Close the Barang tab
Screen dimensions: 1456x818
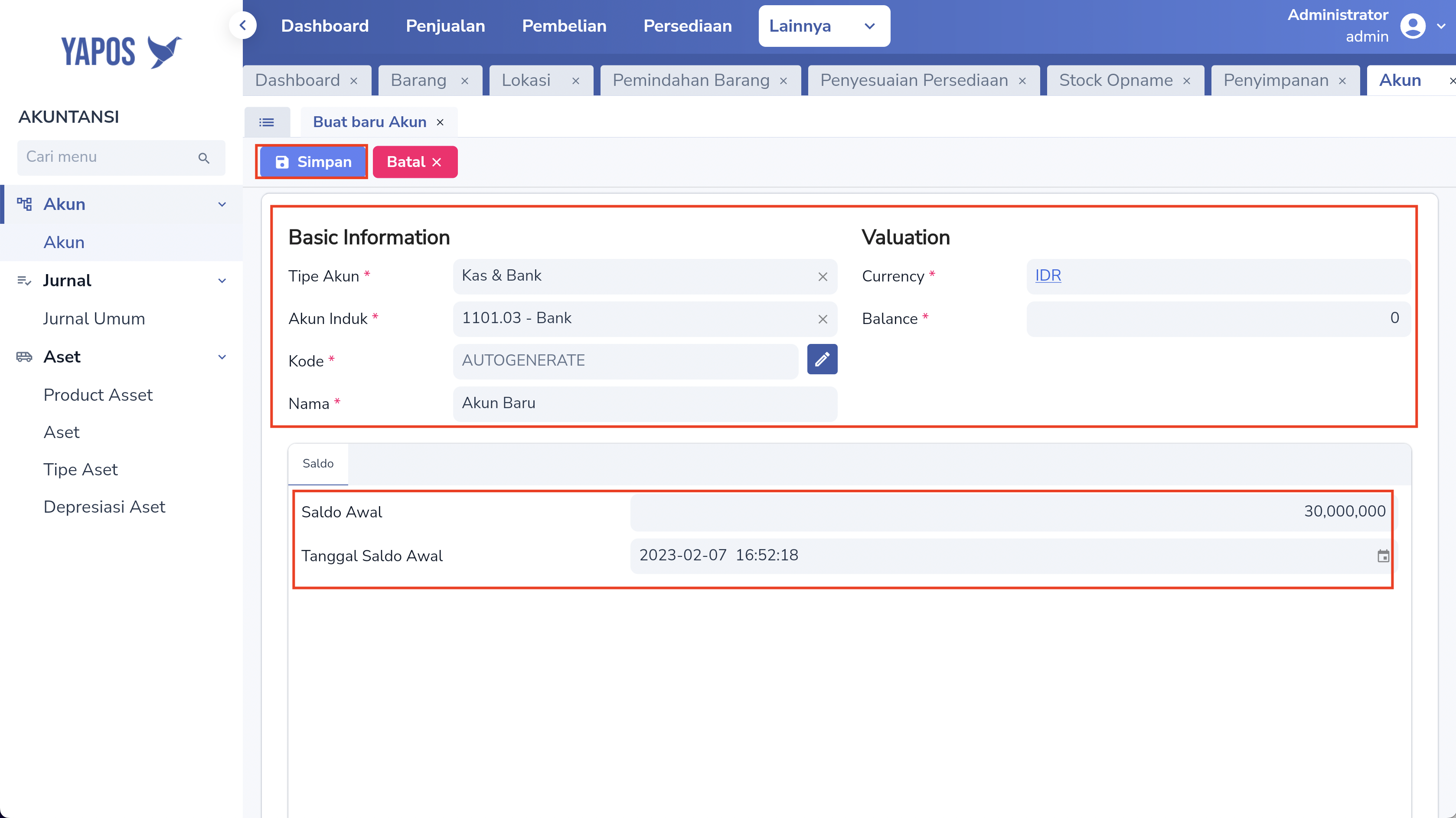(465, 81)
